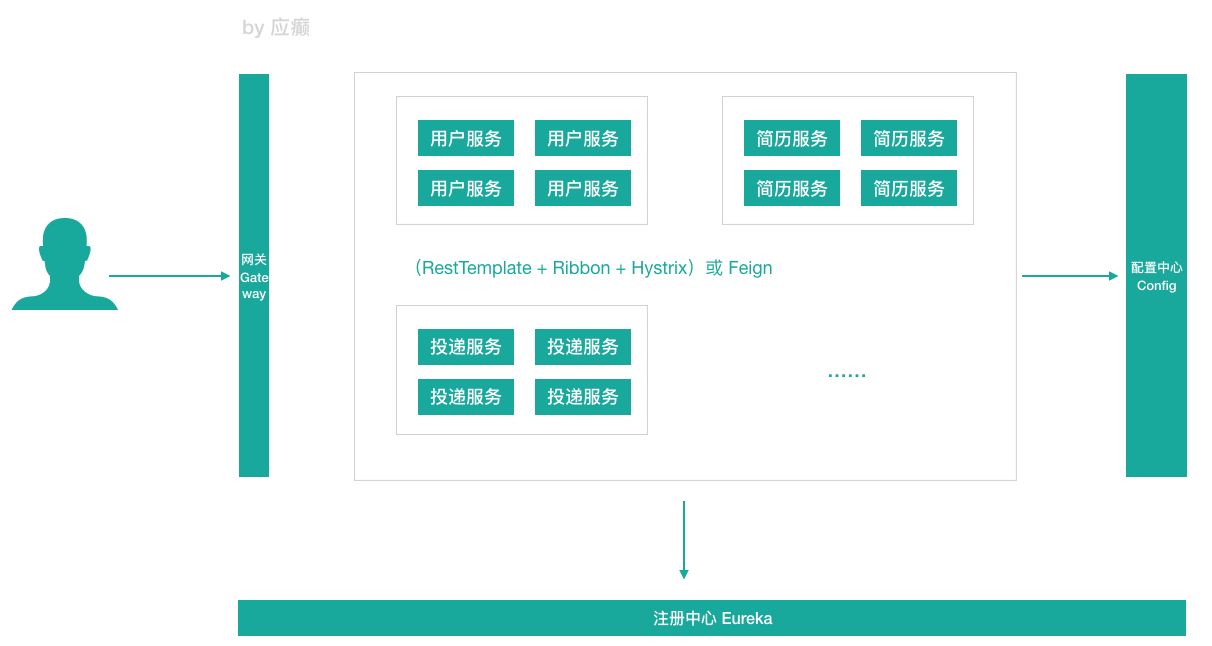This screenshot has height=646, width=1212.
Task: Click the top-left 投递服务 box
Action: click(x=466, y=347)
